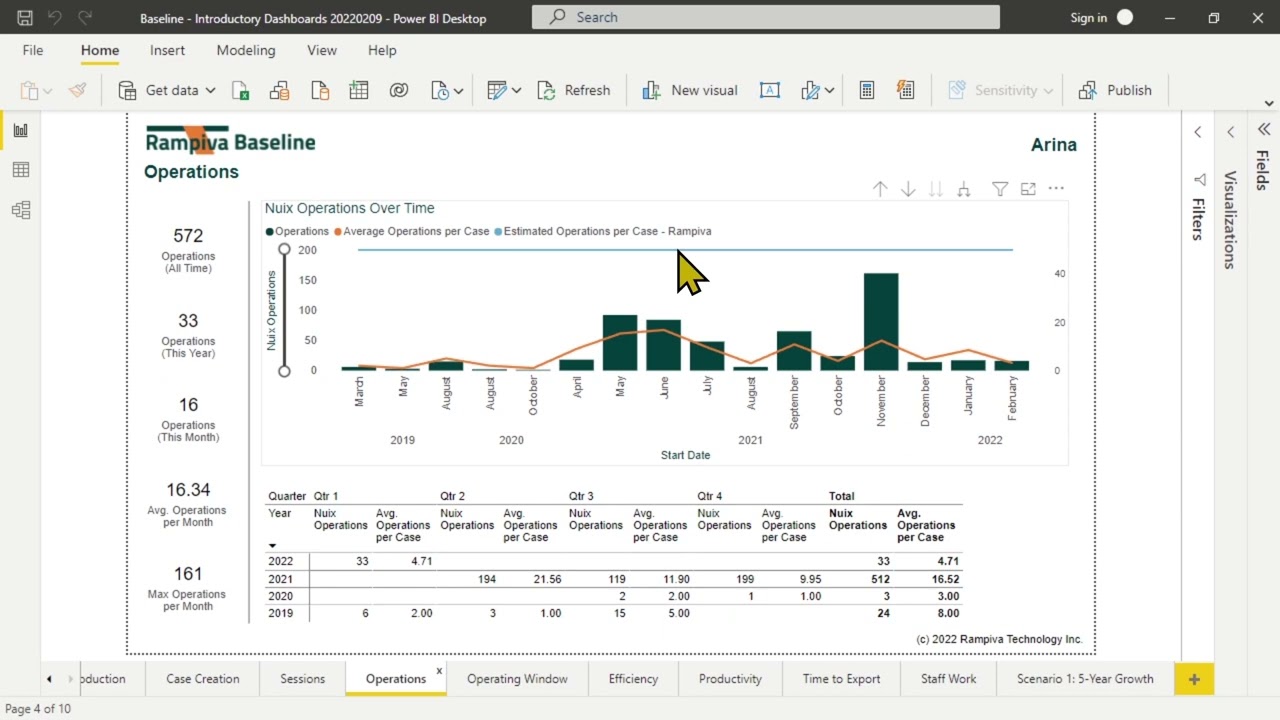The height and width of the screenshot is (720, 1280).
Task: Open the Power BI datasets hub icon
Action: tap(280, 90)
